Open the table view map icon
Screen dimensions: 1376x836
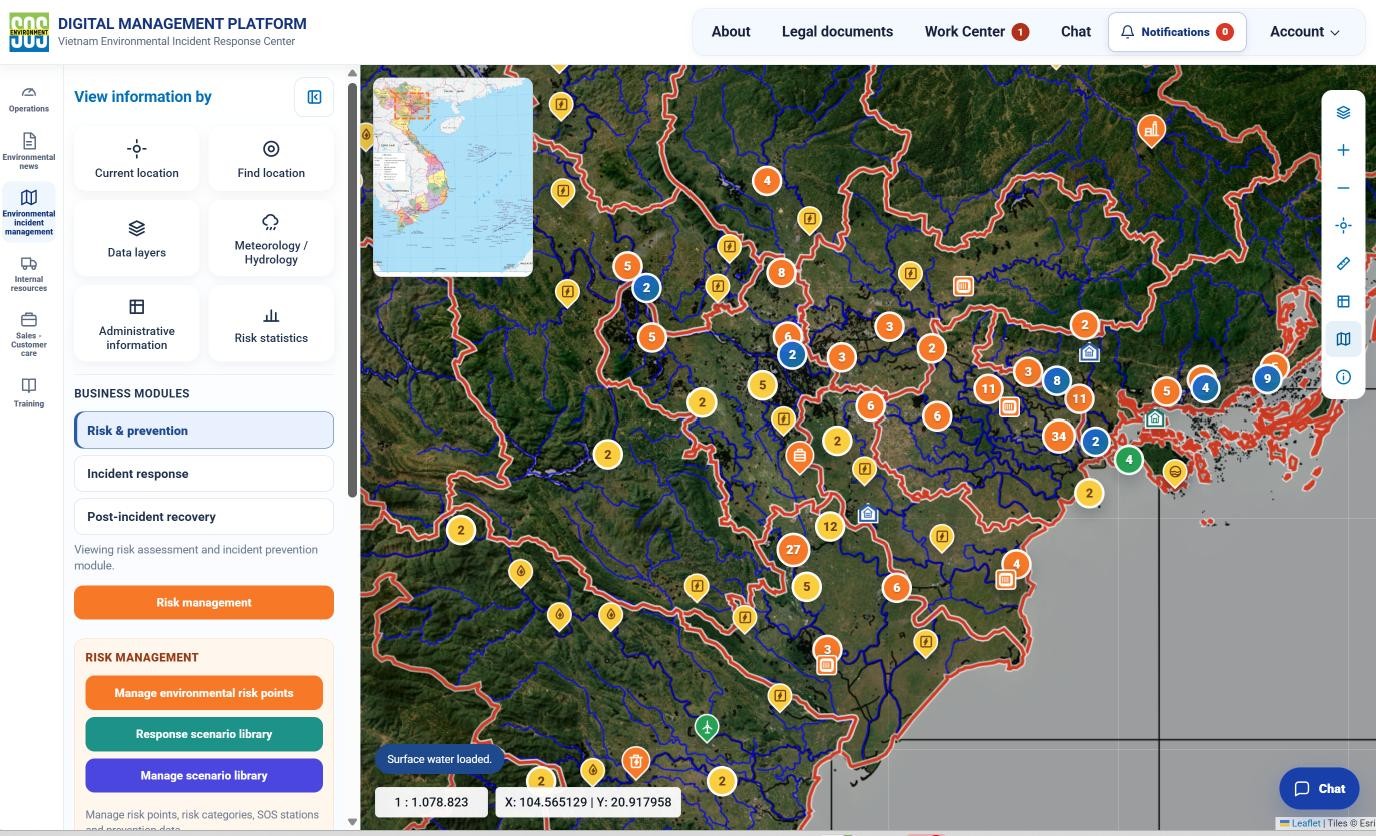1343,301
